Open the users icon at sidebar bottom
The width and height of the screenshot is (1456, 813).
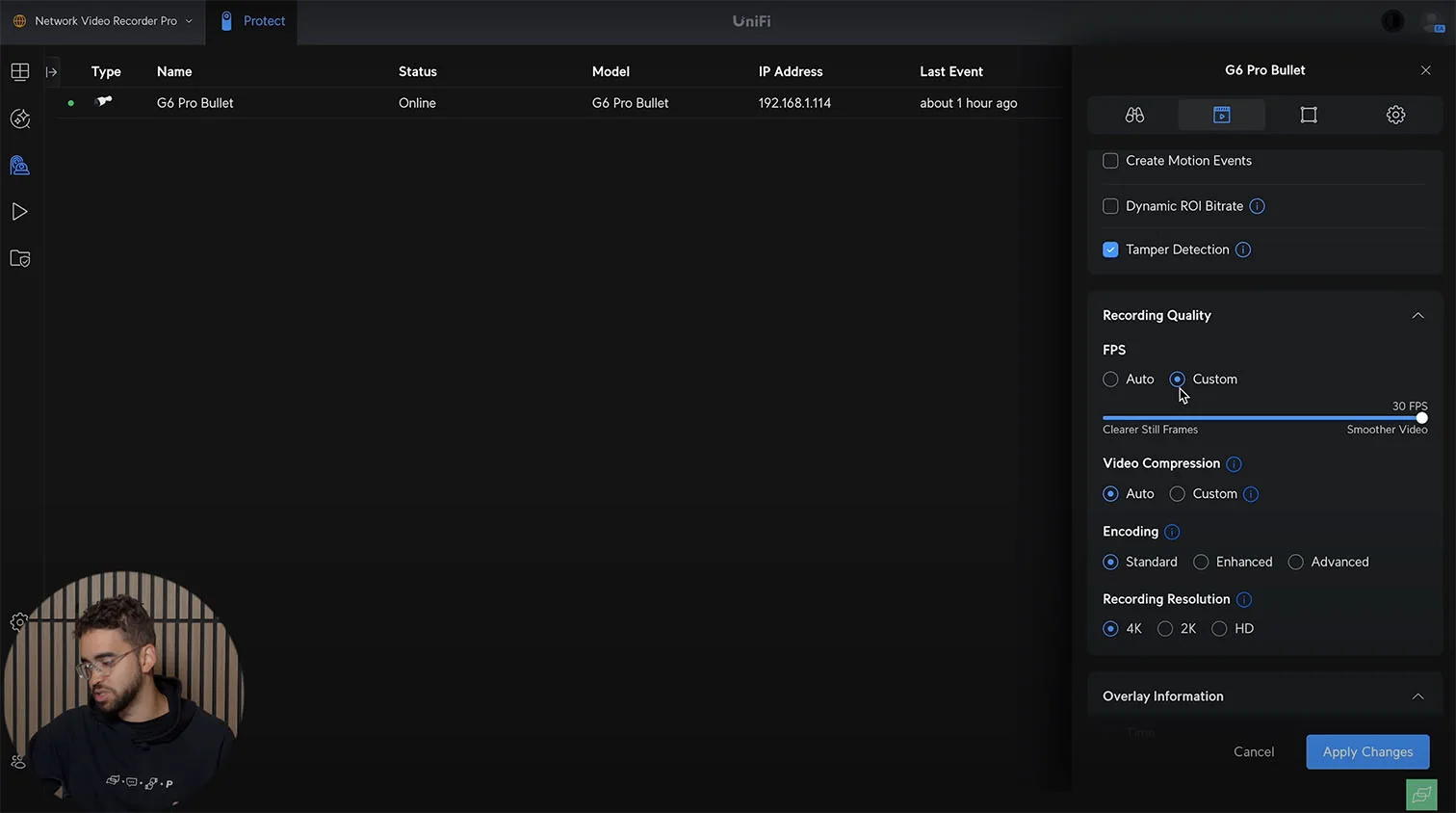point(18,761)
